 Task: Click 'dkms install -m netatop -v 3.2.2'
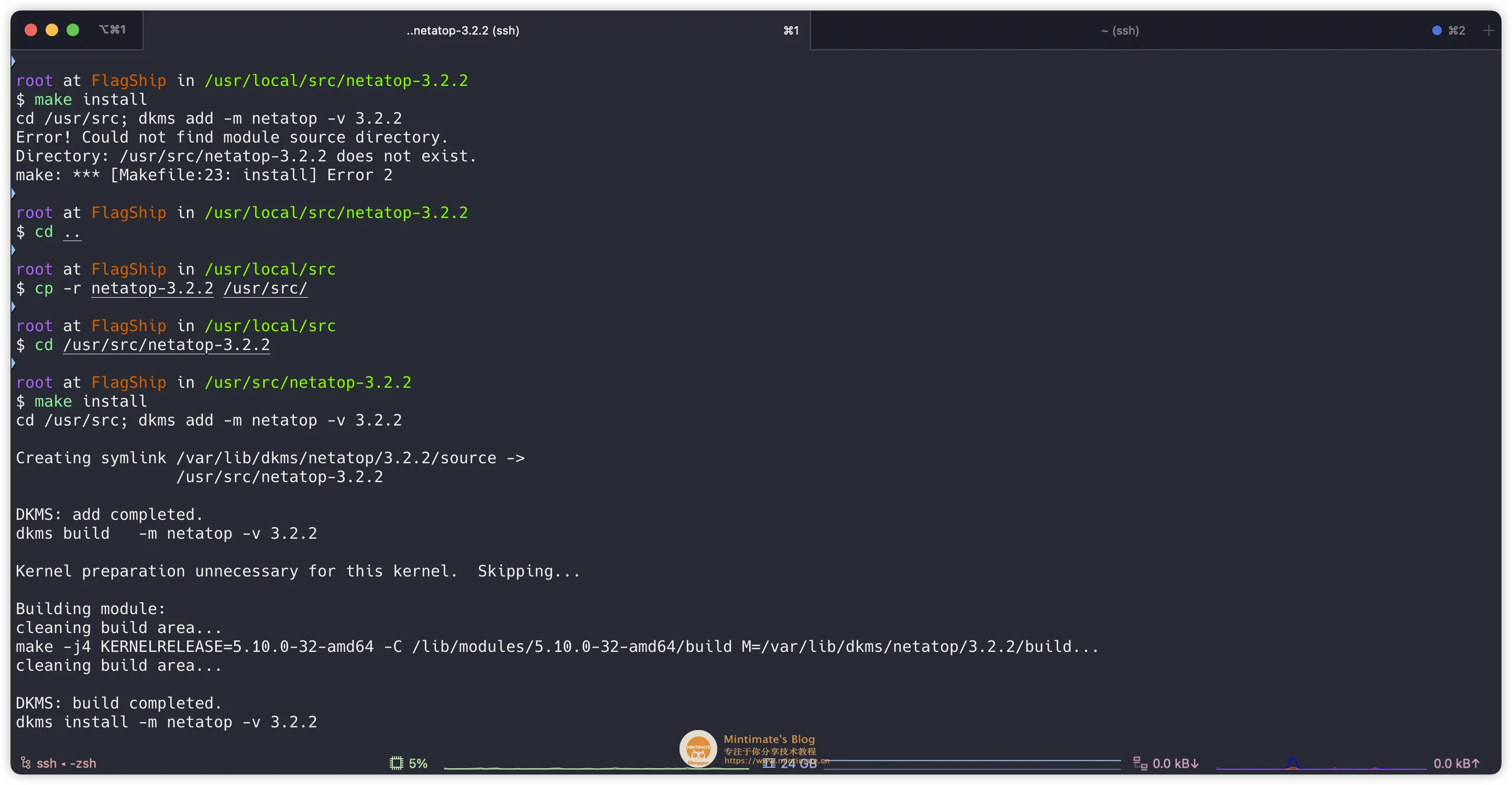[166, 722]
